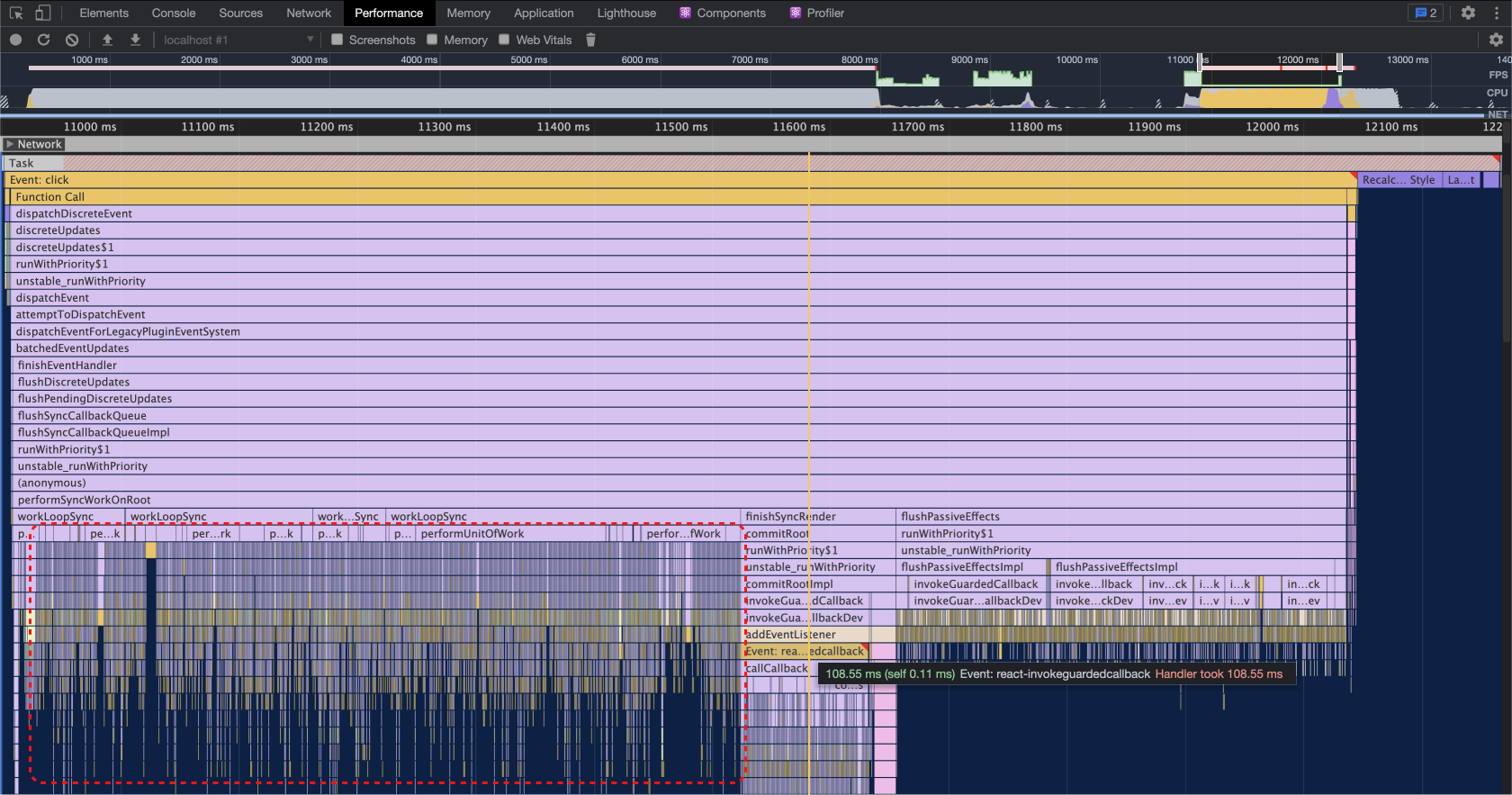Open DevTools settings gear icon
This screenshot has height=795, width=1512.
coord(1468,13)
